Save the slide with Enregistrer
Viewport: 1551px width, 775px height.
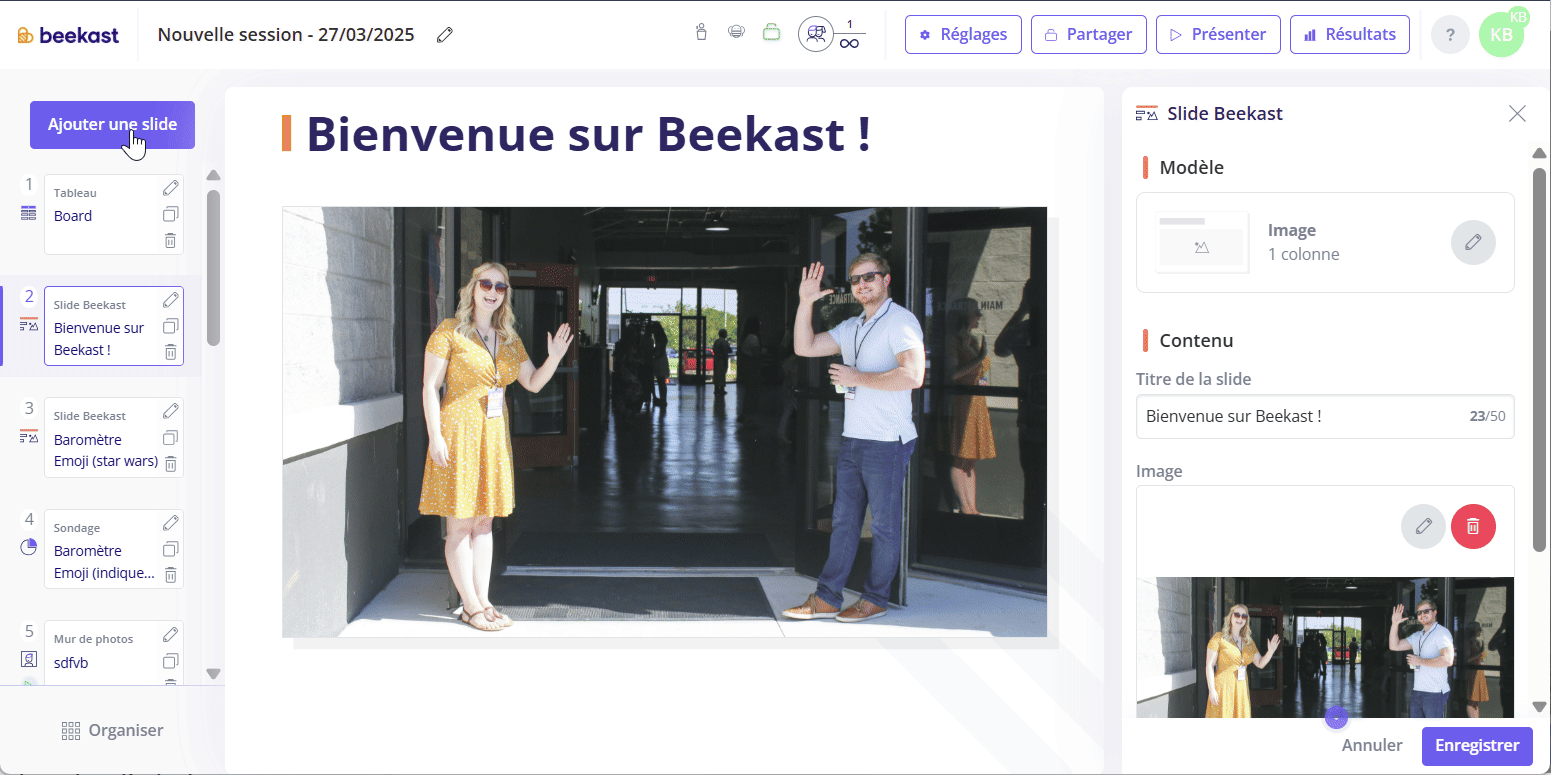click(1477, 745)
